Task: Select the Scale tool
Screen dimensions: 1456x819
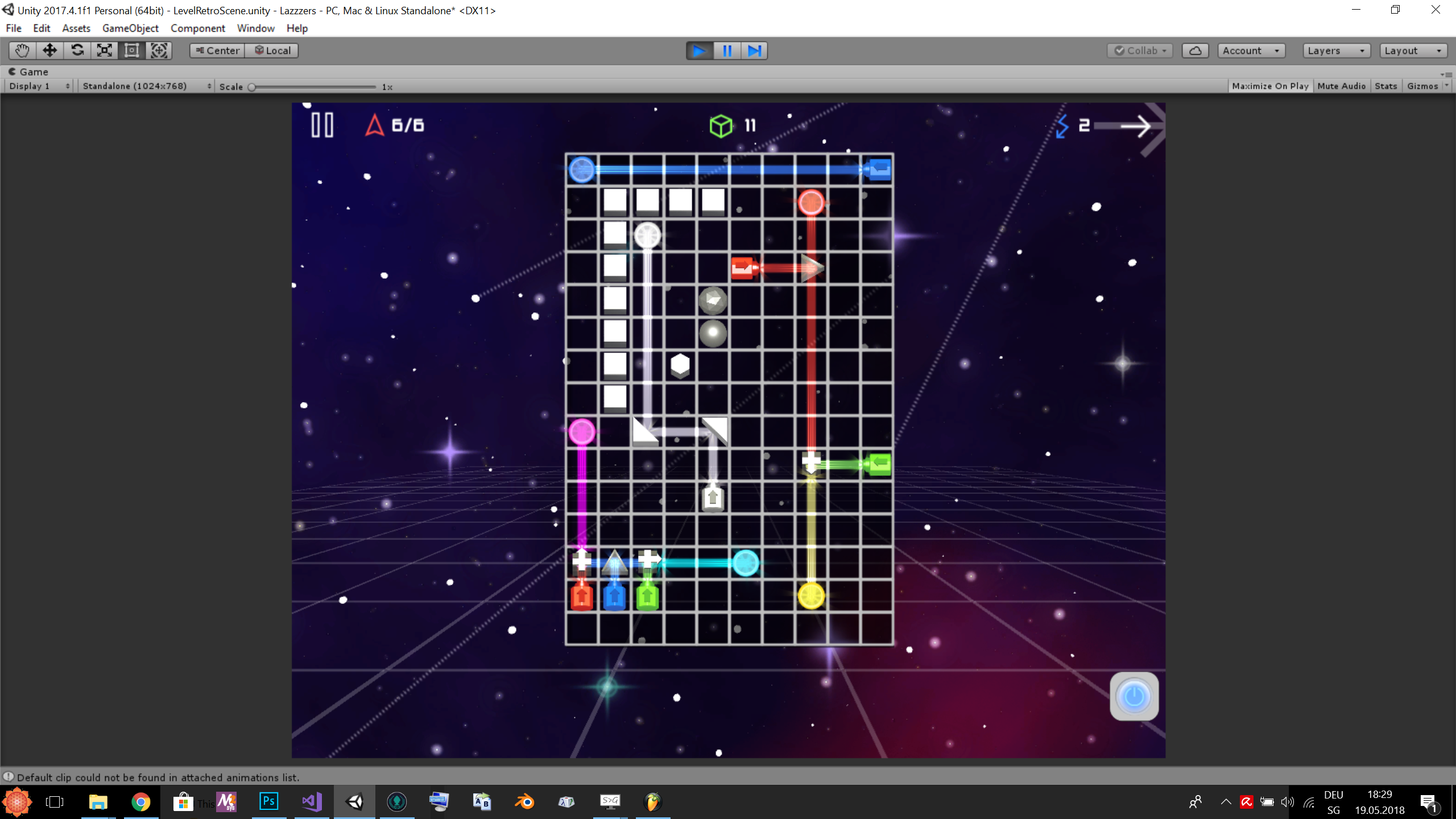Action: point(104,51)
